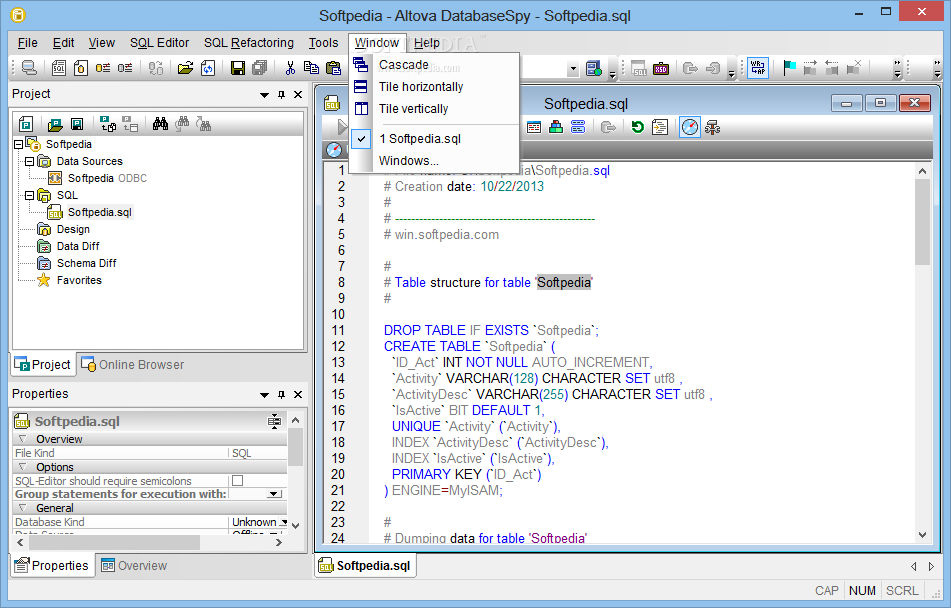
Task: Click the green refresh arrow in the editor toolbar
Action: [x=637, y=127]
